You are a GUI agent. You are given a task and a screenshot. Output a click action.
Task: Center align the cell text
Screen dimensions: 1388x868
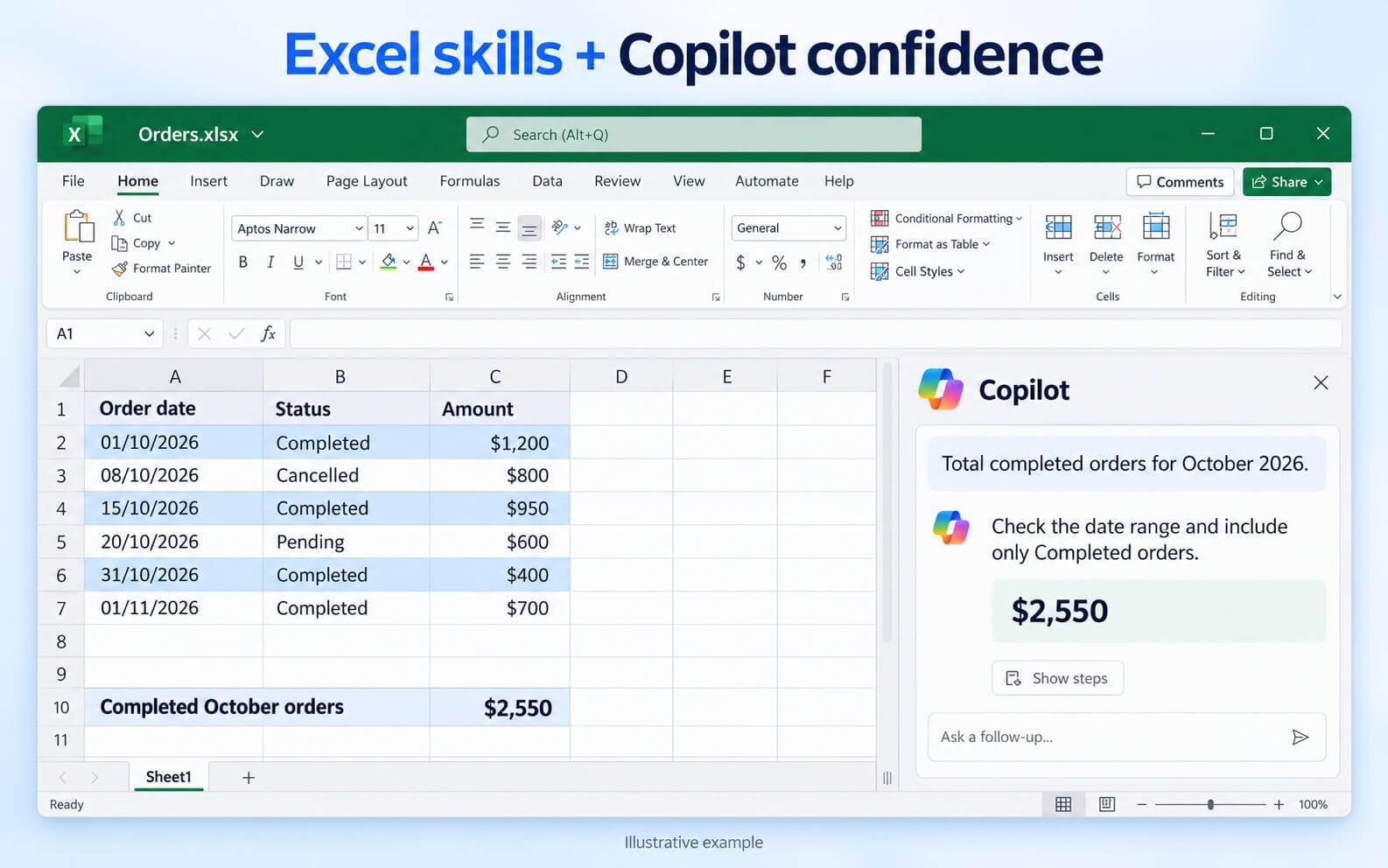[x=503, y=262]
